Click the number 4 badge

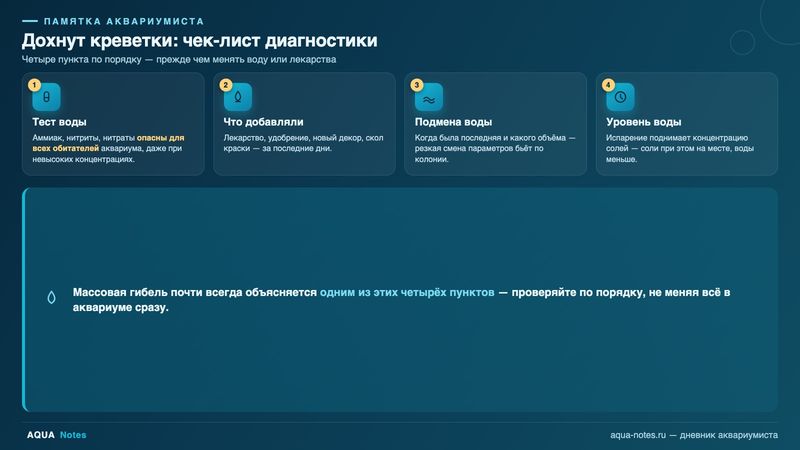[x=608, y=85]
